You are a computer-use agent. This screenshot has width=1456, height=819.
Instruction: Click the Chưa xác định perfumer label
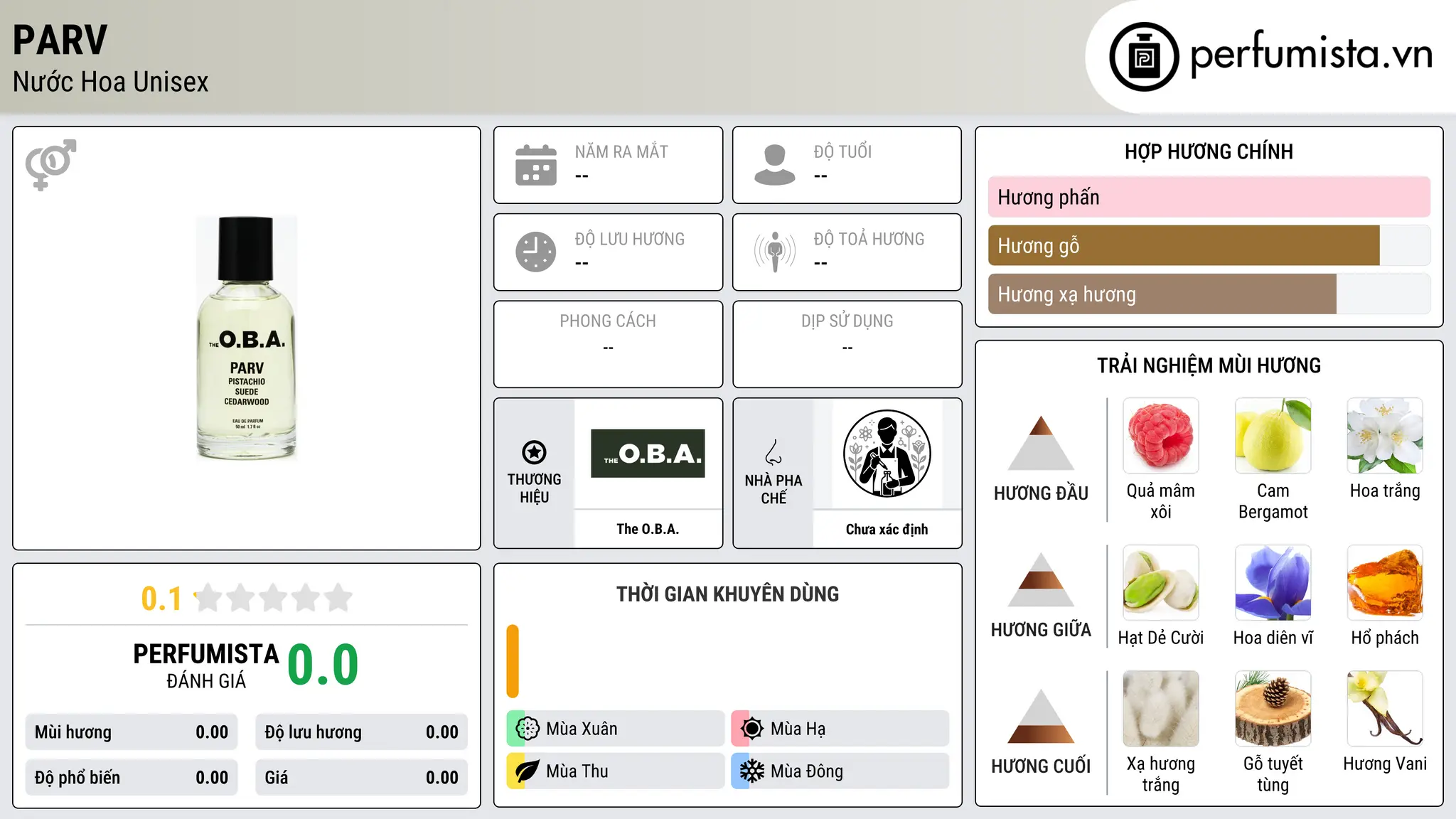(x=887, y=529)
